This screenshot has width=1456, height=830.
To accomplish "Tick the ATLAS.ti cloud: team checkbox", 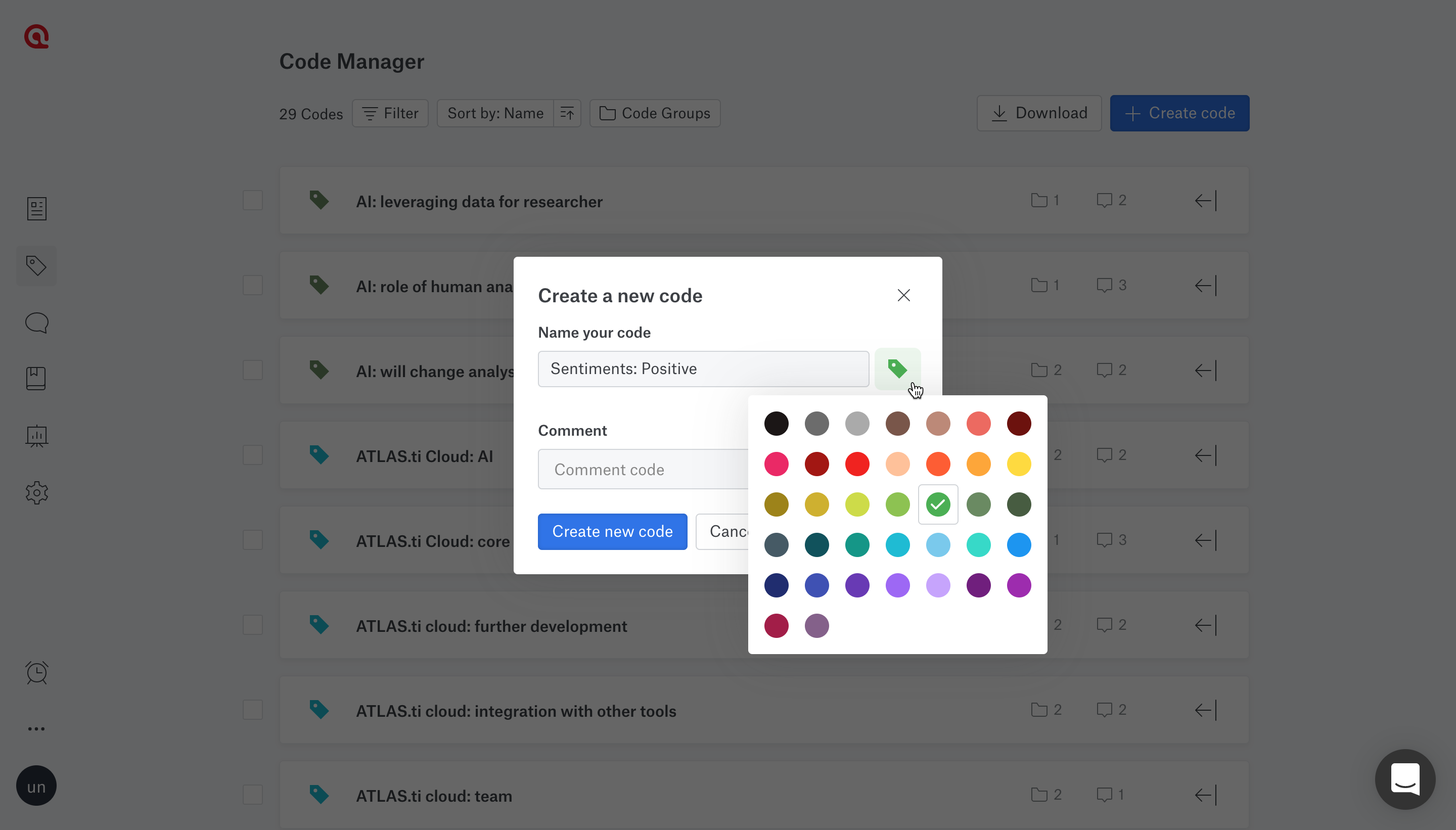I will point(253,795).
